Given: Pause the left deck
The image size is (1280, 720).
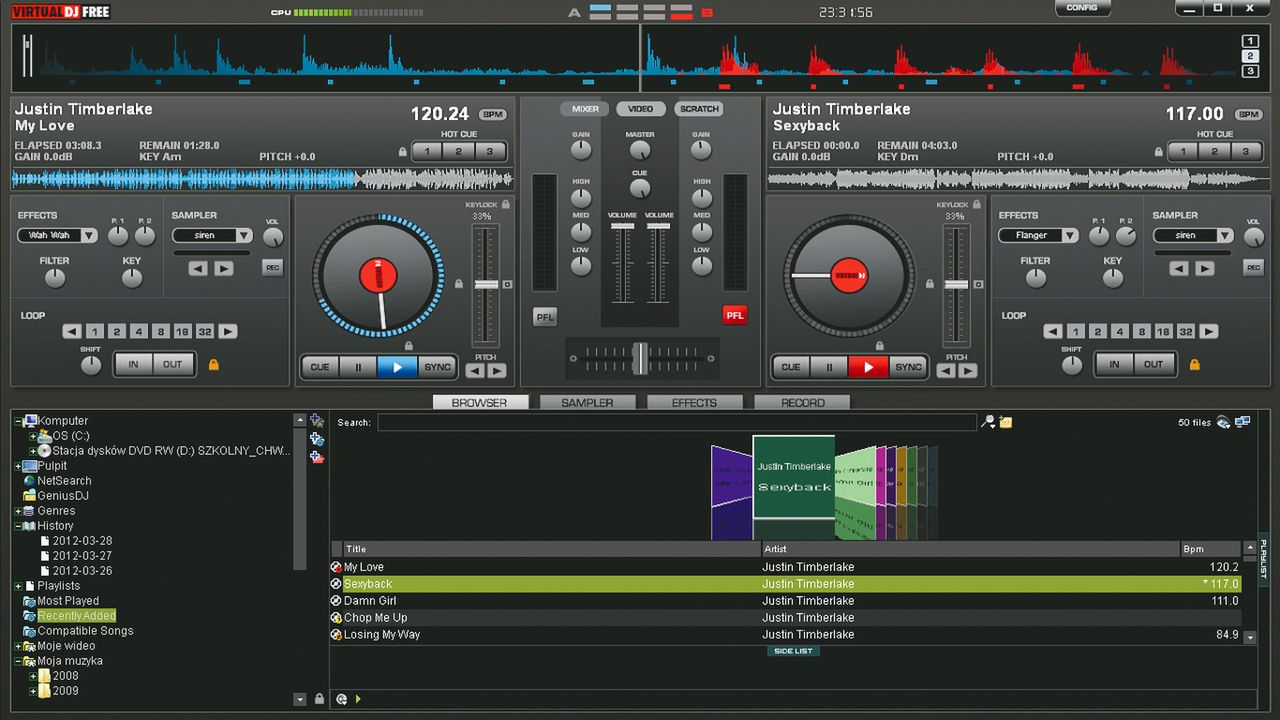Looking at the screenshot, I should tap(358, 367).
